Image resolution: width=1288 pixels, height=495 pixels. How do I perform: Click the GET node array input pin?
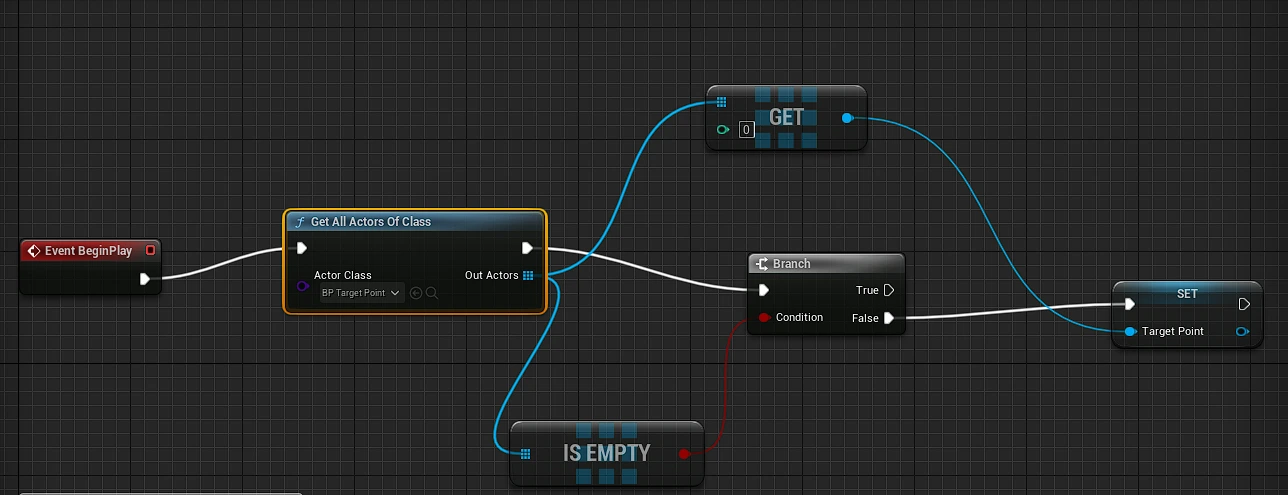tap(721, 101)
